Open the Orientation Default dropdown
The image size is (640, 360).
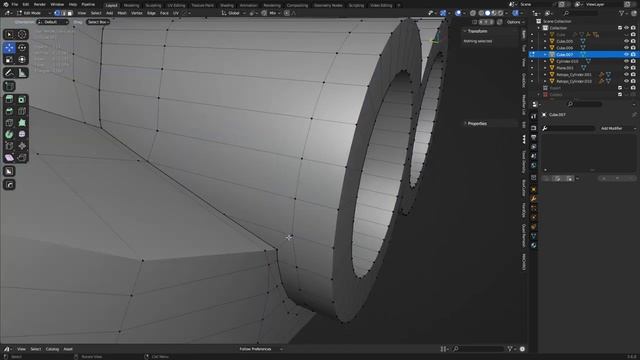coord(53,22)
